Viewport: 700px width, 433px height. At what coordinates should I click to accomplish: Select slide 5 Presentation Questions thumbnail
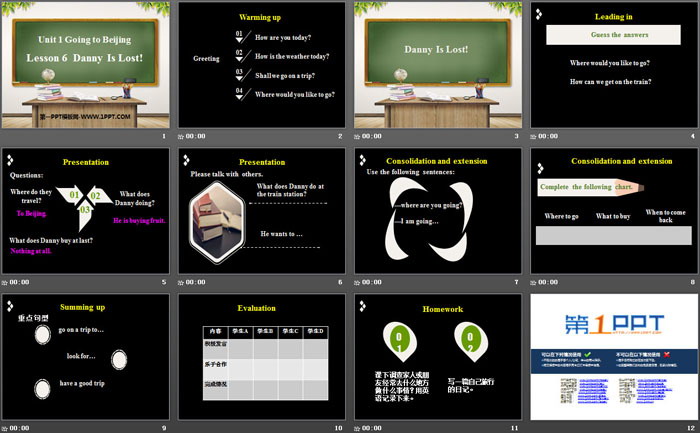pos(86,211)
